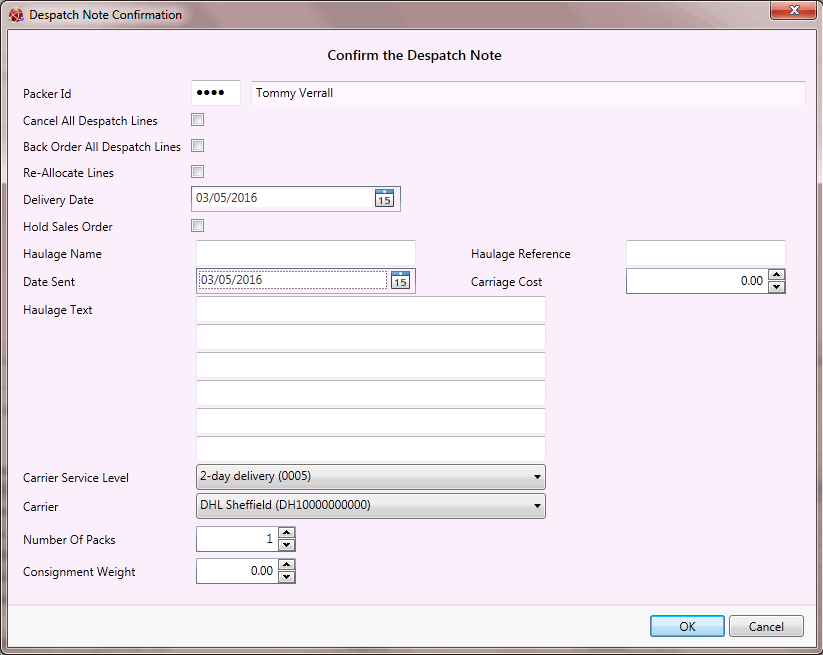The image size is (823, 655).
Task: Tick the Back Order All Despatch Lines checkbox
Action: click(x=197, y=146)
